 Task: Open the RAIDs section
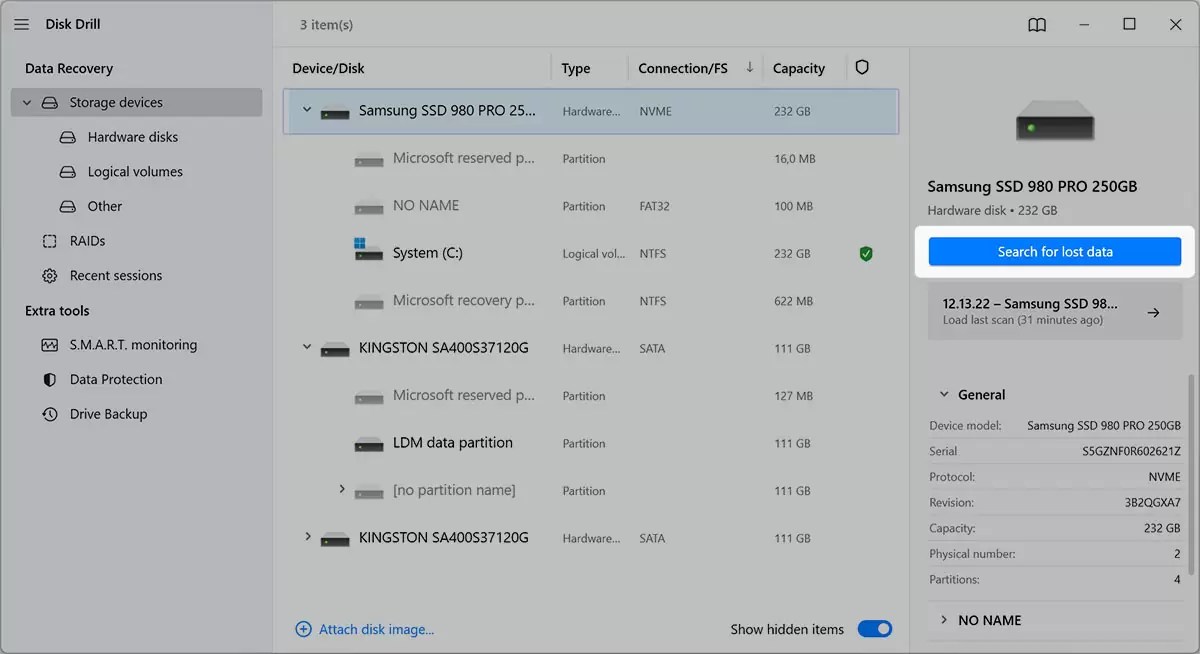(x=88, y=240)
